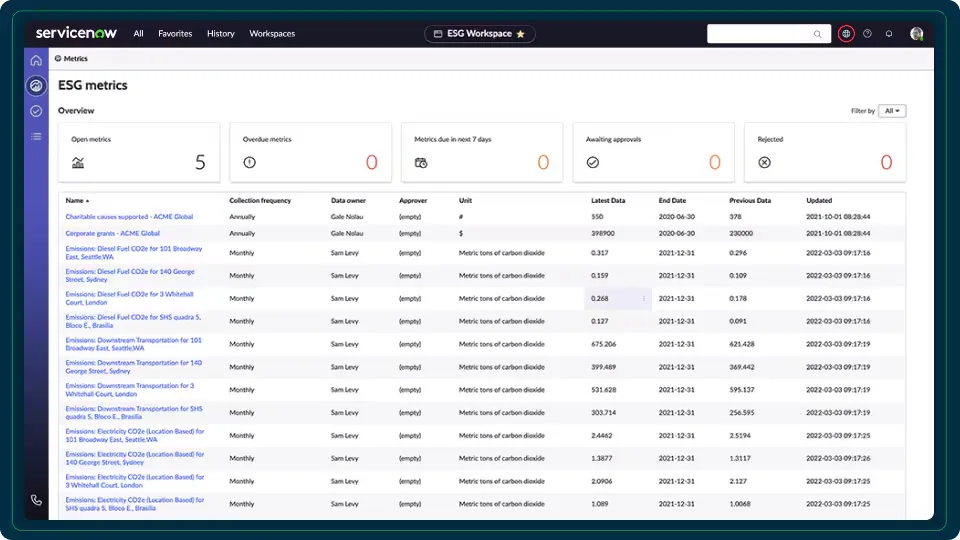
Task: Open Charitable causes supported - ACME Global link
Action: click(129, 217)
